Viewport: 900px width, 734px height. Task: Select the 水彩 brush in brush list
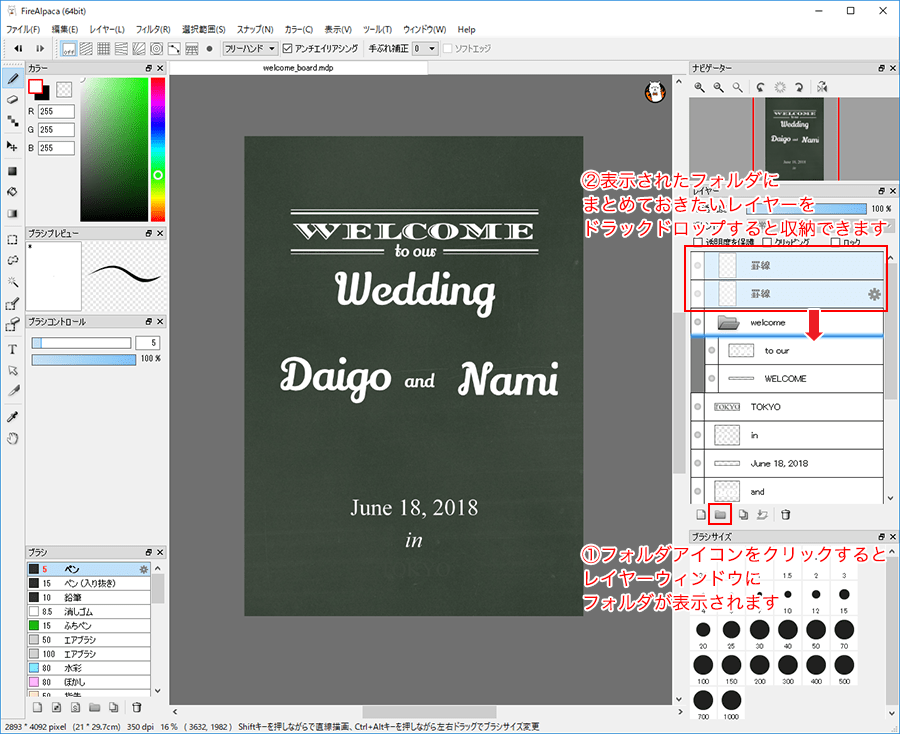(x=72, y=667)
